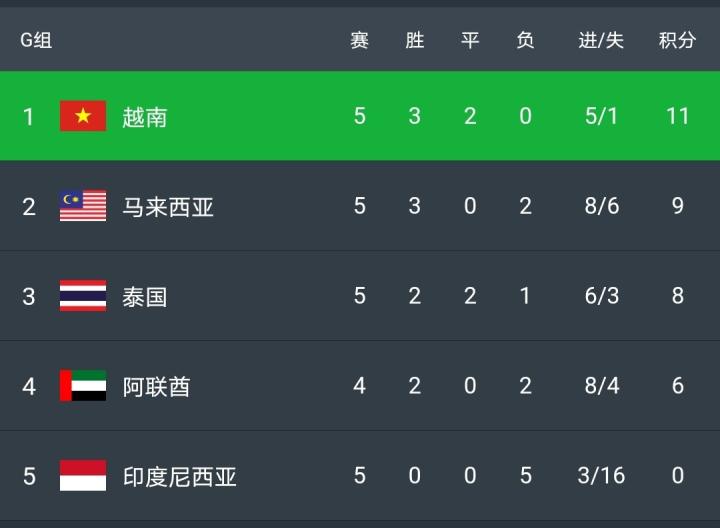Click the 平 column header
Viewport: 720px width, 528px height.
pos(470,40)
